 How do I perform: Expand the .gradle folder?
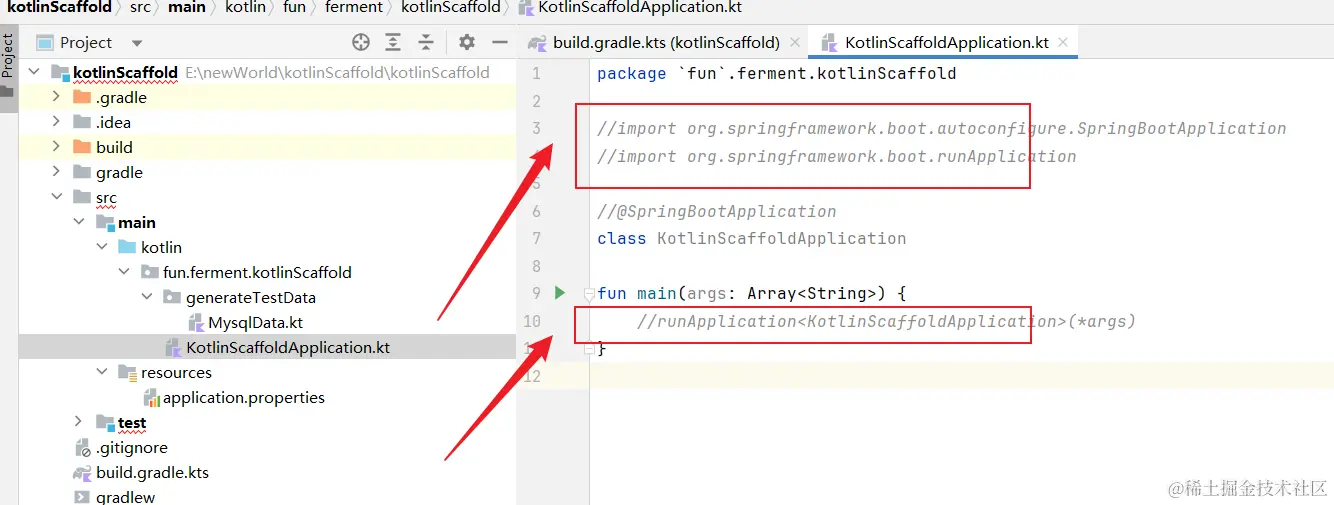point(57,97)
